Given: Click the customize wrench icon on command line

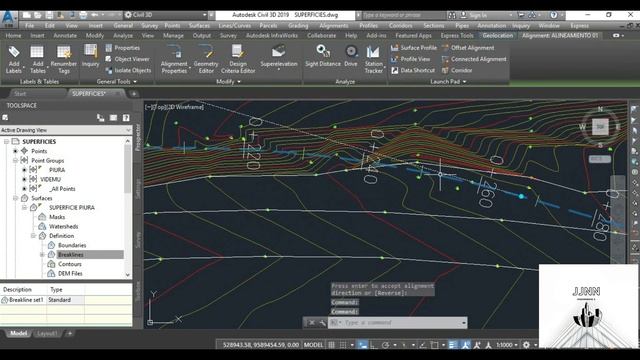Looking at the screenshot, I should click(322, 323).
